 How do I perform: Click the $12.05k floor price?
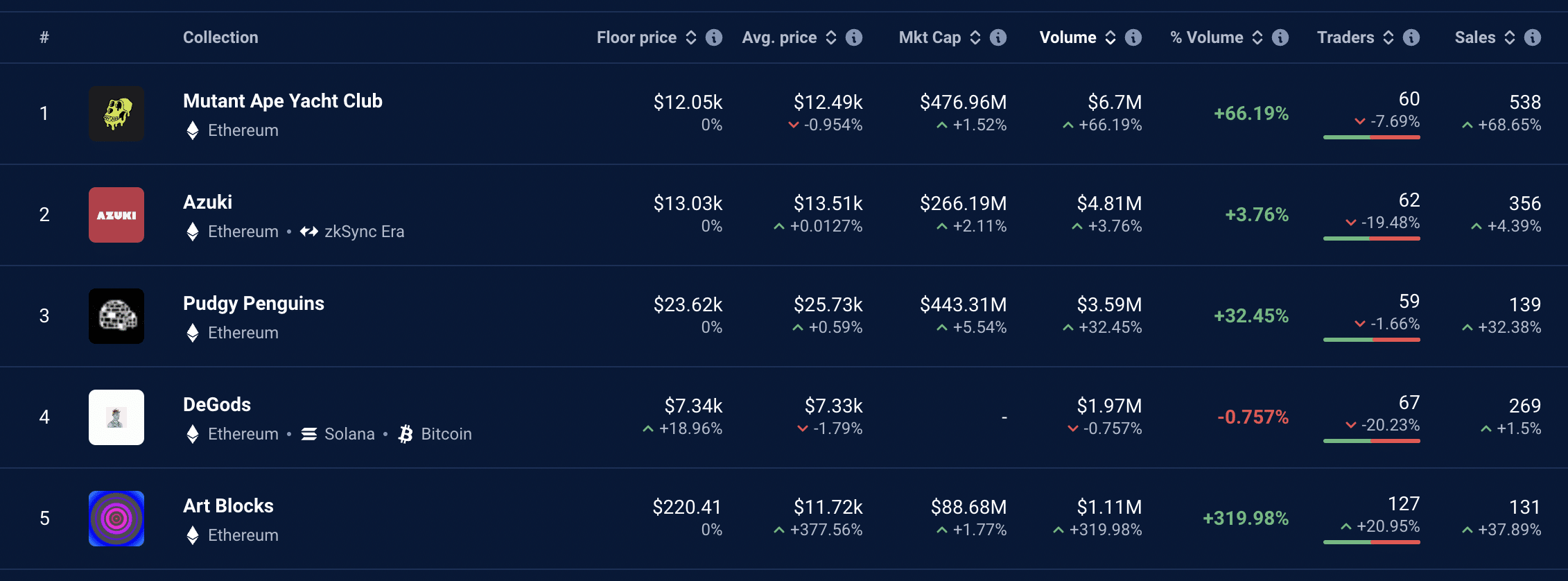click(x=688, y=103)
